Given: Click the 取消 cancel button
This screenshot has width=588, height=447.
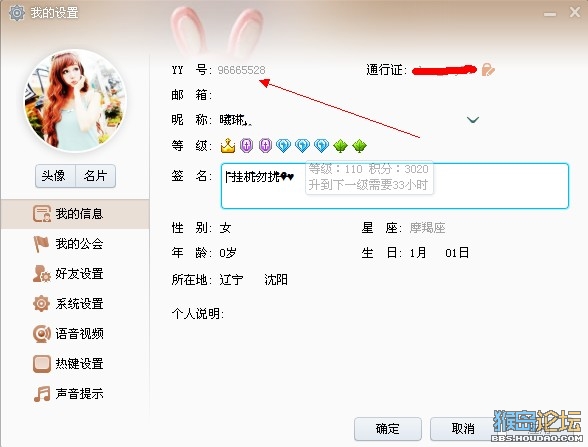Looking at the screenshot, I should 463,429.
